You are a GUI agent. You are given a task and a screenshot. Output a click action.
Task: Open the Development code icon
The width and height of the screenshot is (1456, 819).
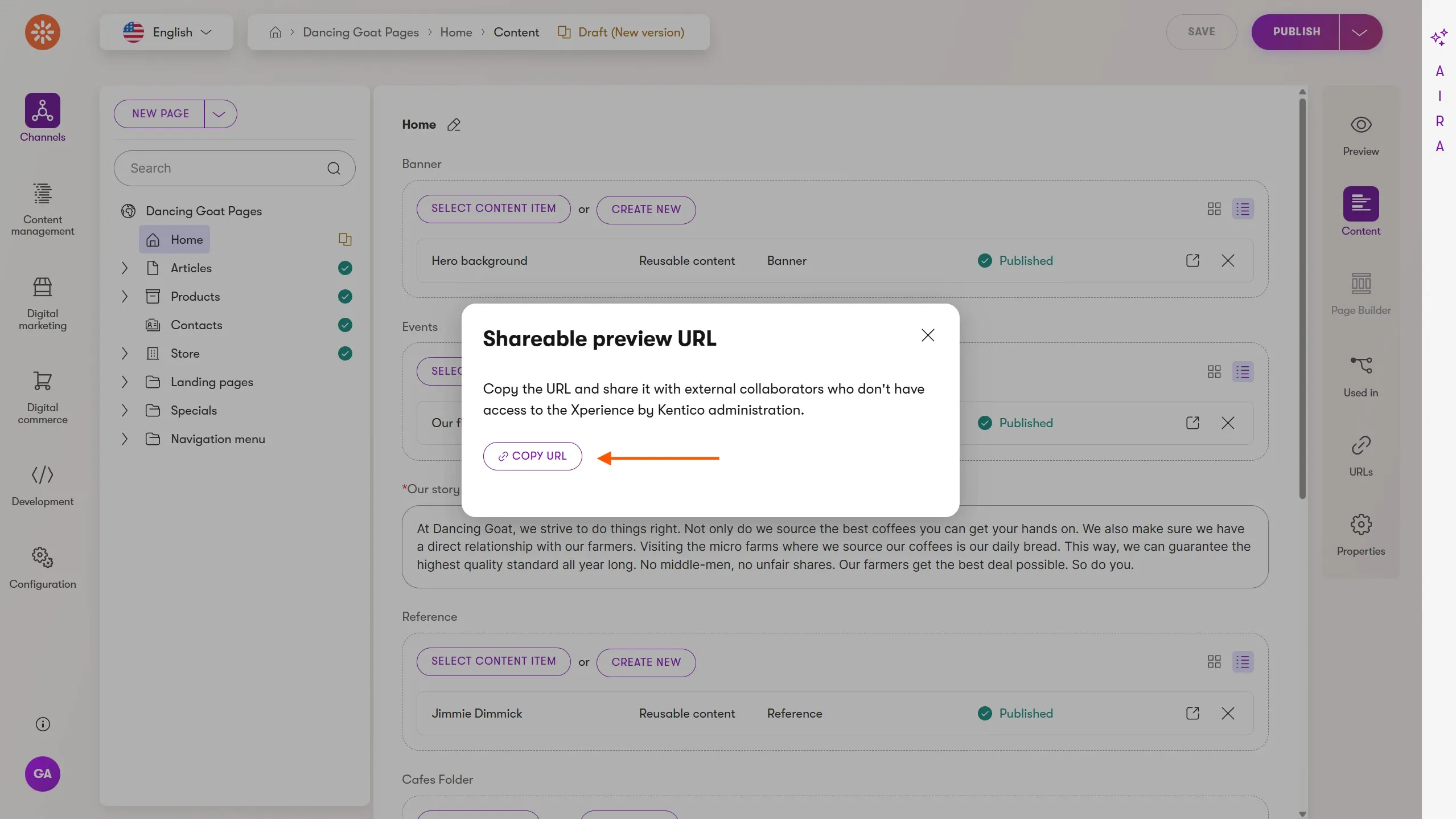click(42, 475)
